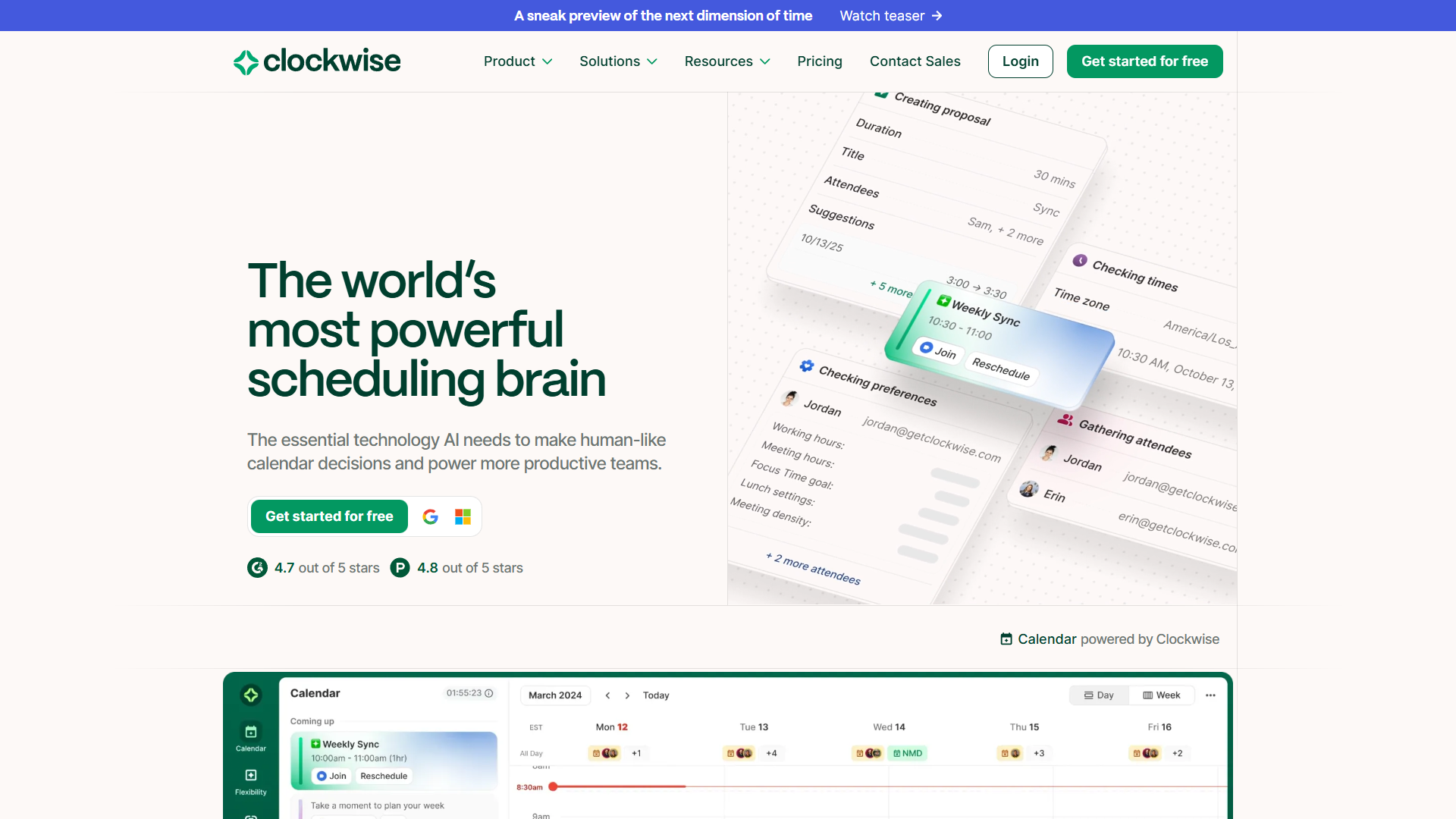The height and width of the screenshot is (819, 1456).
Task: Select the Week view toggle
Action: [1161, 695]
